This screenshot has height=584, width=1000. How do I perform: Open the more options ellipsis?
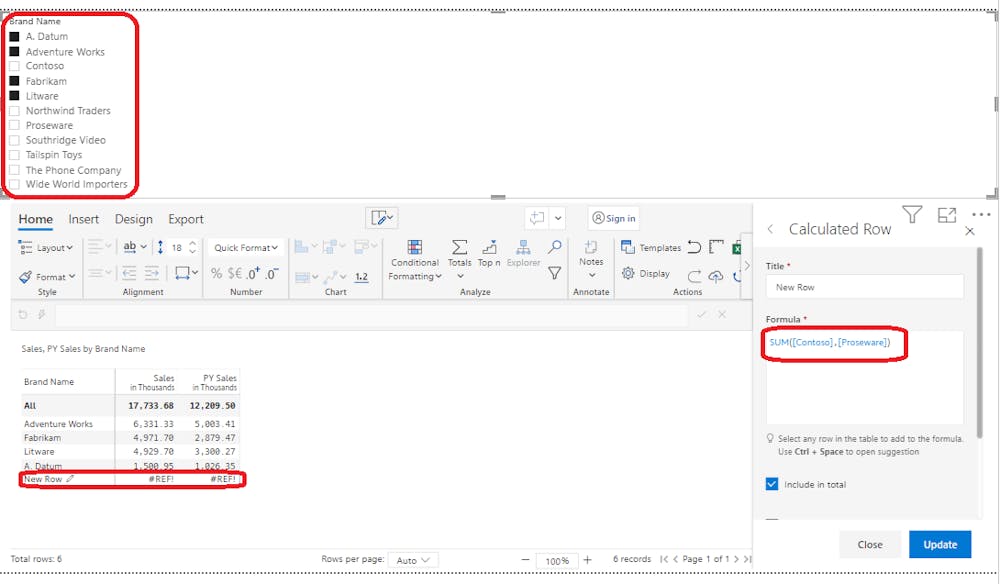[x=981, y=215]
